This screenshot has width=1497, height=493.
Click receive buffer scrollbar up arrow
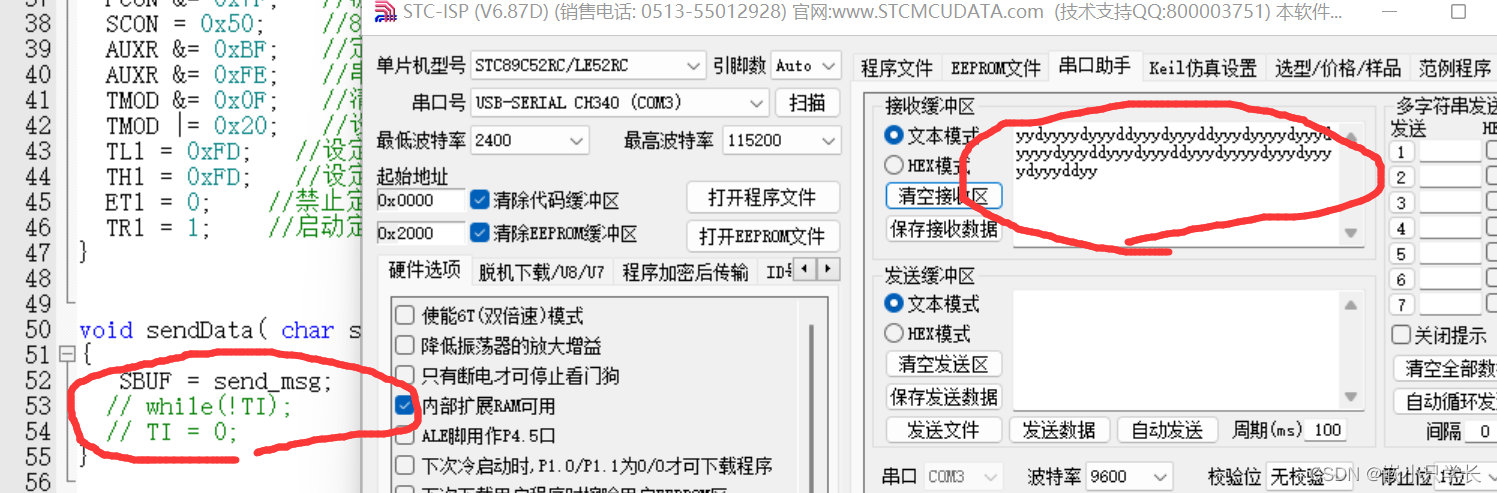[x=1351, y=138]
